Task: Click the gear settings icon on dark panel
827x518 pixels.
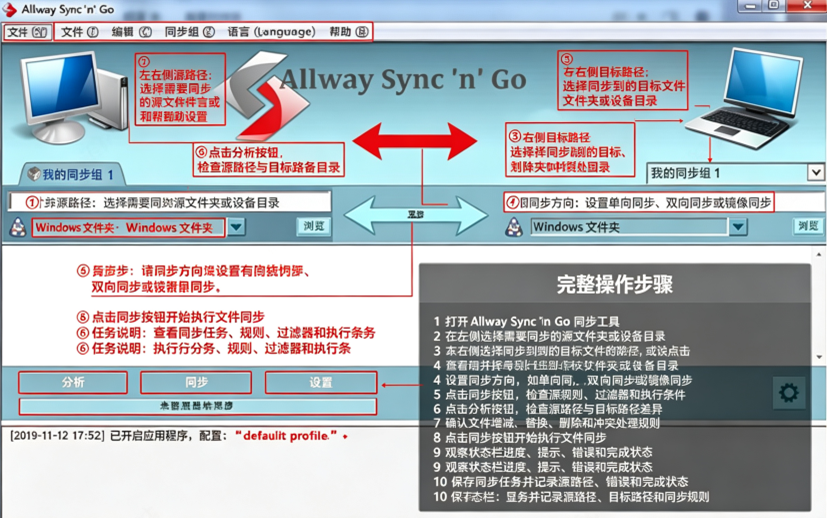Action: pyautogui.click(x=788, y=393)
